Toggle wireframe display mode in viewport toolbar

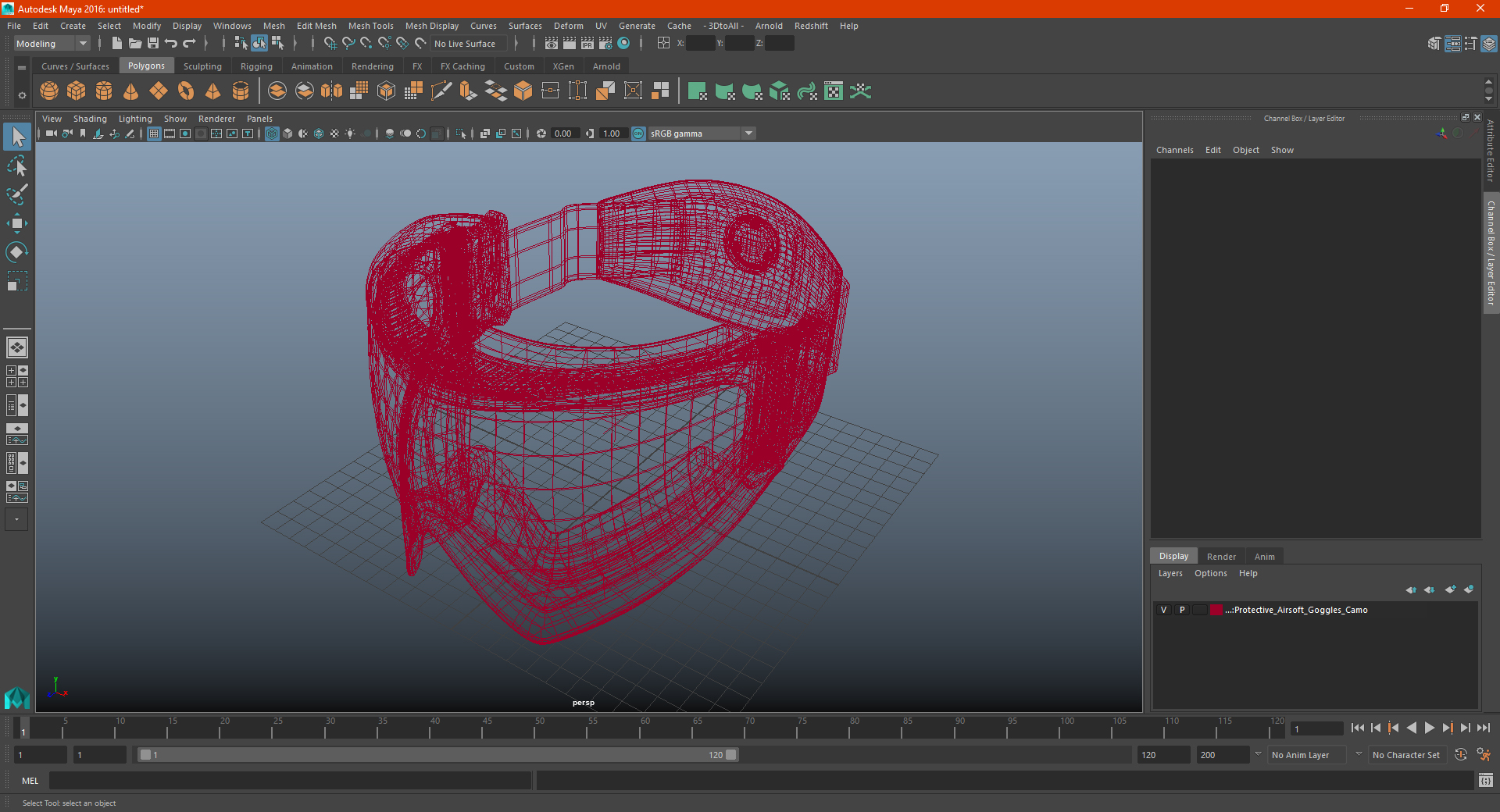point(272,134)
